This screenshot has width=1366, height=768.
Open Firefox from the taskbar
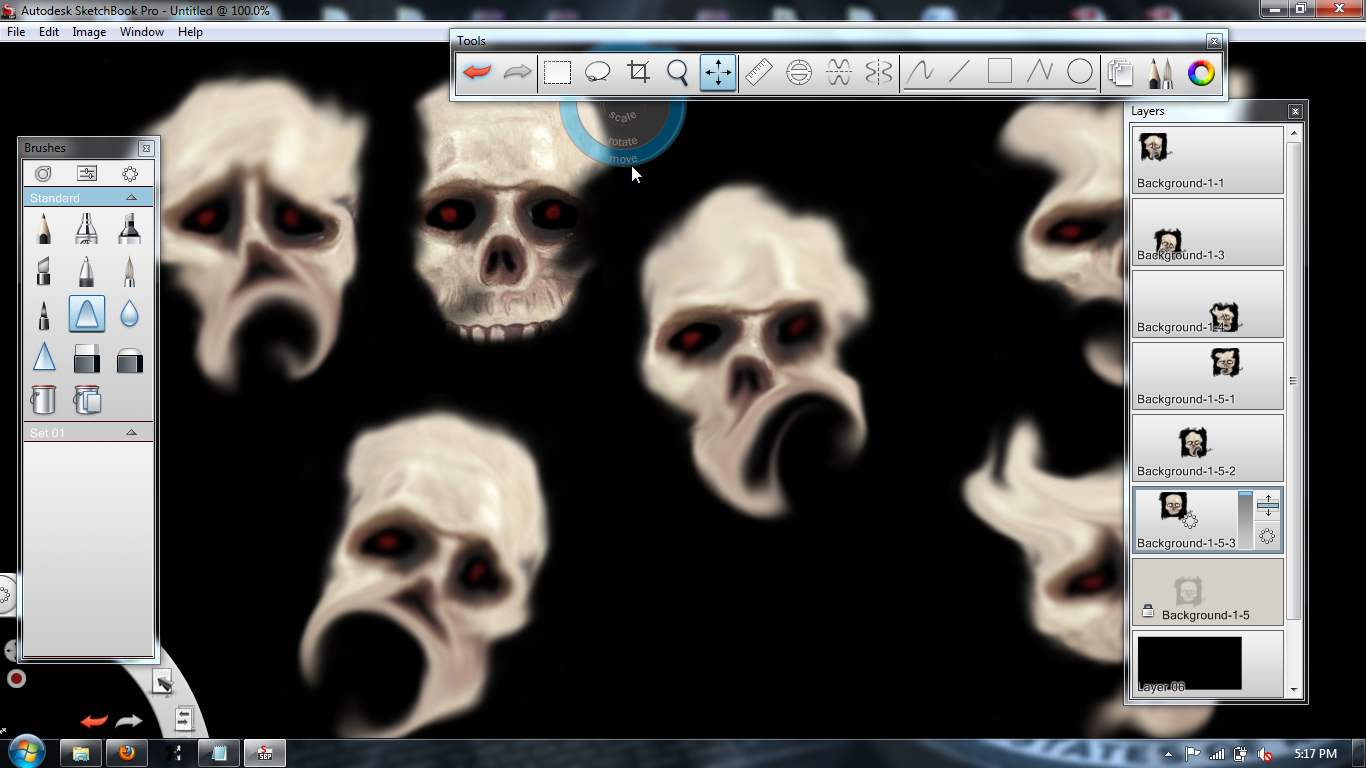click(x=127, y=753)
